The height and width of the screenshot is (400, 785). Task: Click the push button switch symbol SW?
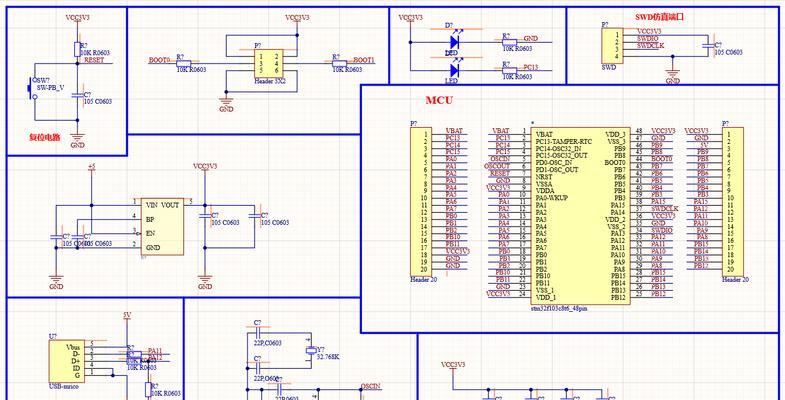click(31, 89)
